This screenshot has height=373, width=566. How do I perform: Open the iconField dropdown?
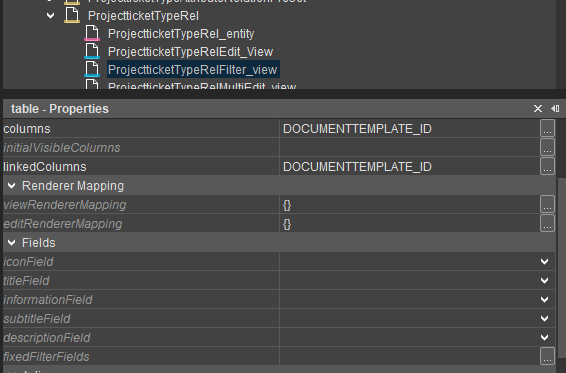[545, 261]
